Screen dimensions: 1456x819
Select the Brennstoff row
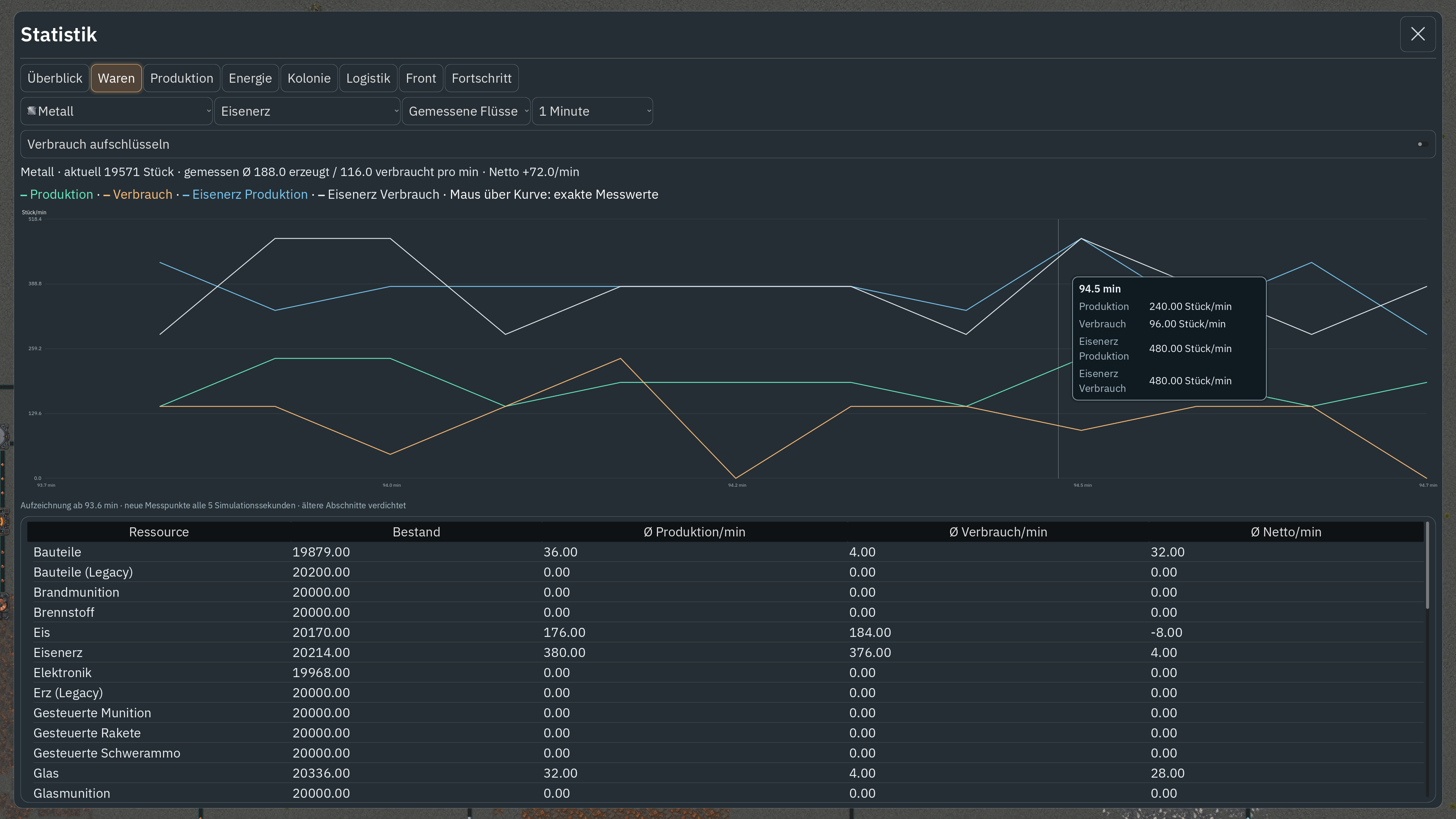(725, 612)
